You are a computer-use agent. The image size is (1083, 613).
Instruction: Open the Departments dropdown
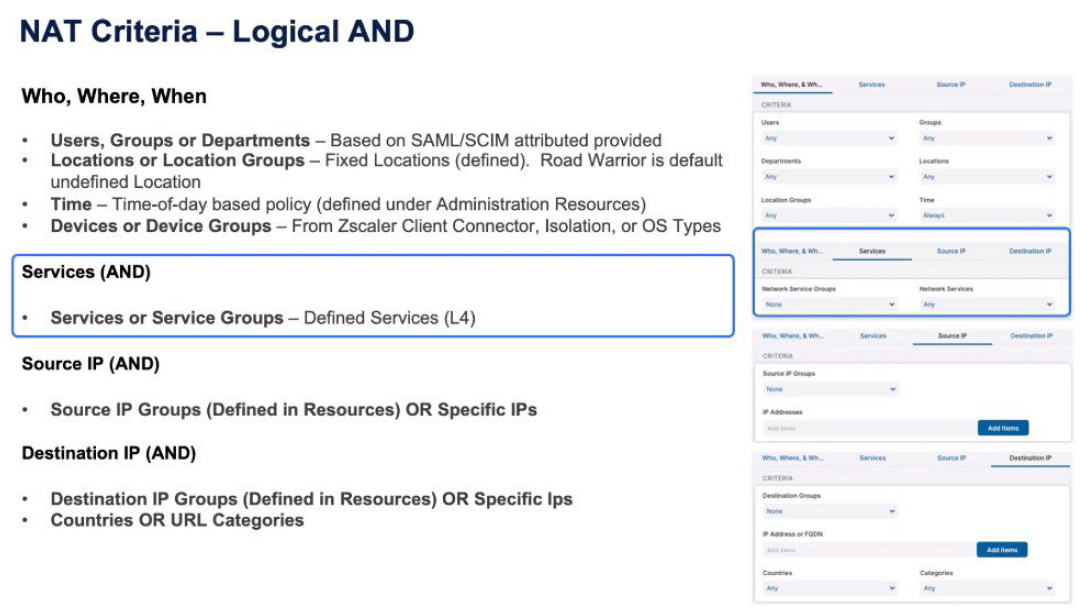[828, 177]
